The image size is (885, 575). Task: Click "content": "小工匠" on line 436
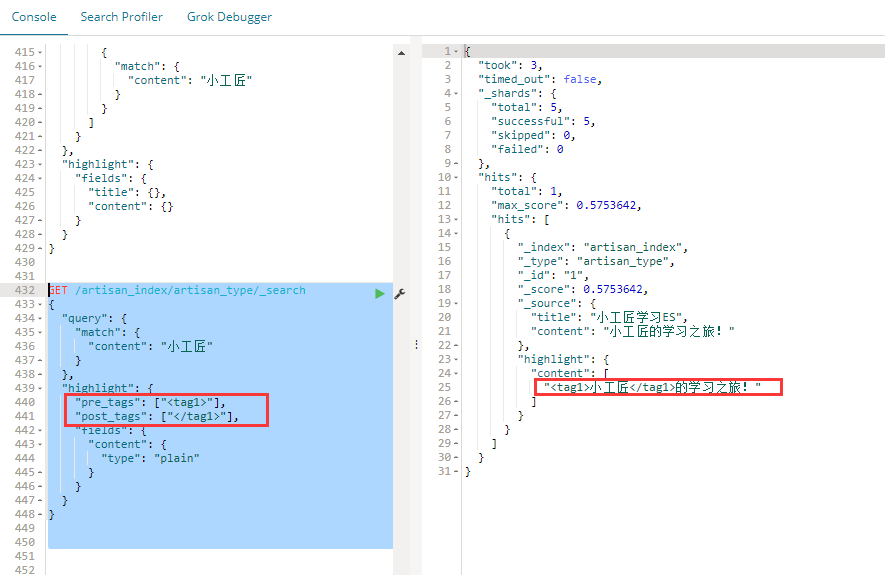(150, 346)
